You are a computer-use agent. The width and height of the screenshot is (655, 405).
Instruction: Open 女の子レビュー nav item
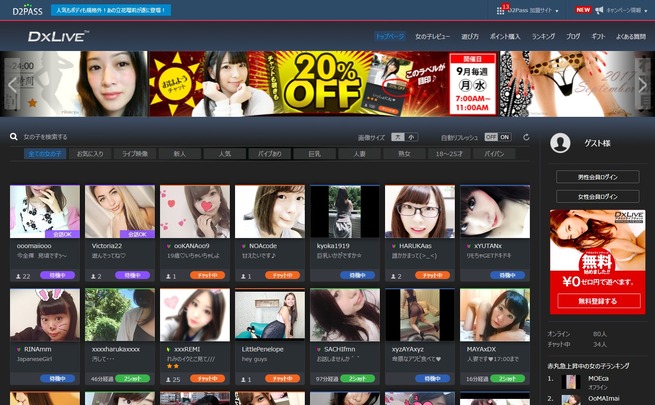(433, 37)
